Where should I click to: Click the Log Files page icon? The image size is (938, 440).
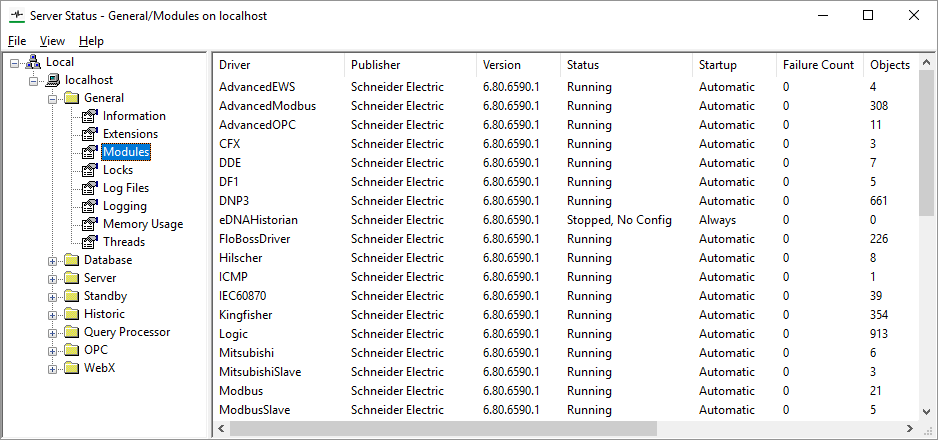tap(90, 188)
